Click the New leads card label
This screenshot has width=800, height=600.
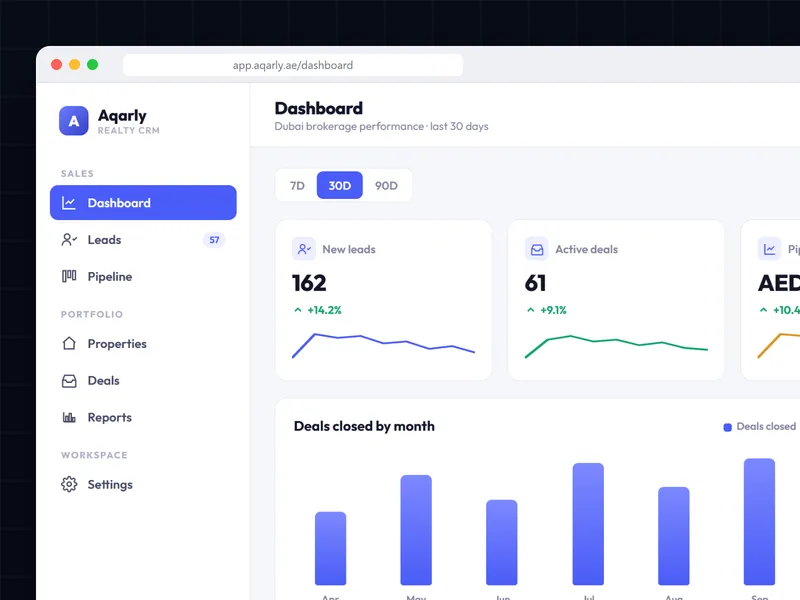click(x=349, y=249)
